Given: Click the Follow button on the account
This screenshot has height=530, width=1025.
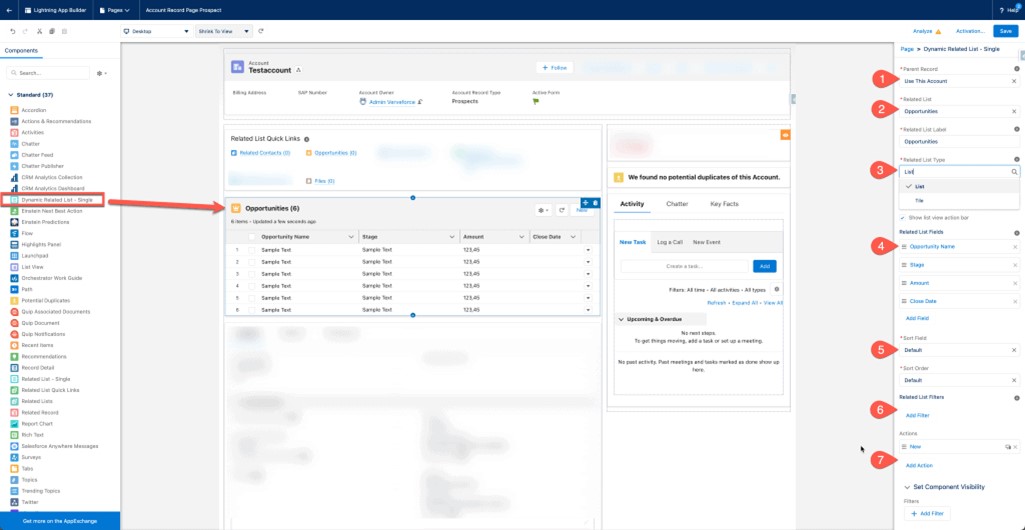Looking at the screenshot, I should click(554, 67).
